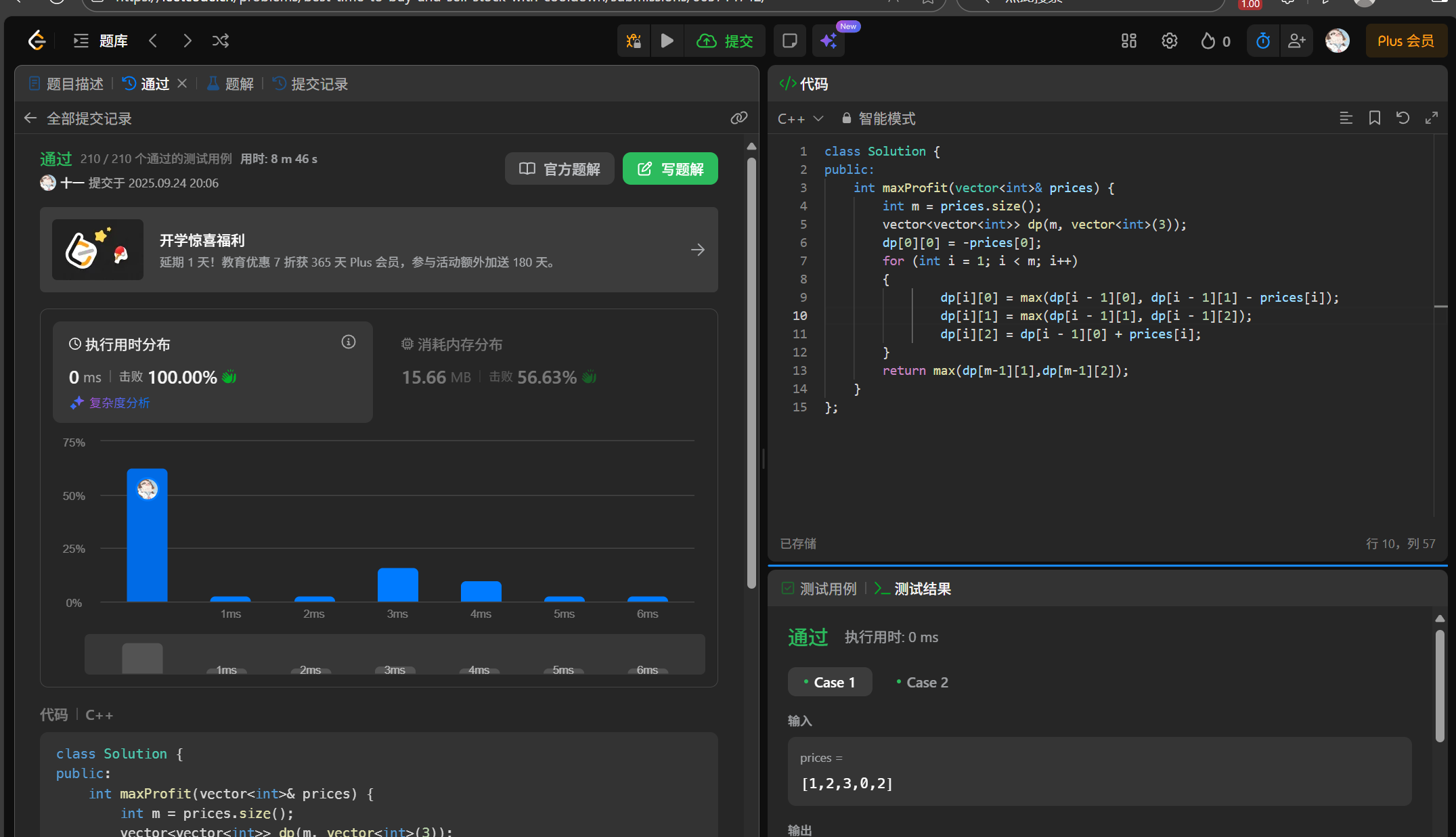Expand the back-to-school promotion banner arrow

(697, 250)
